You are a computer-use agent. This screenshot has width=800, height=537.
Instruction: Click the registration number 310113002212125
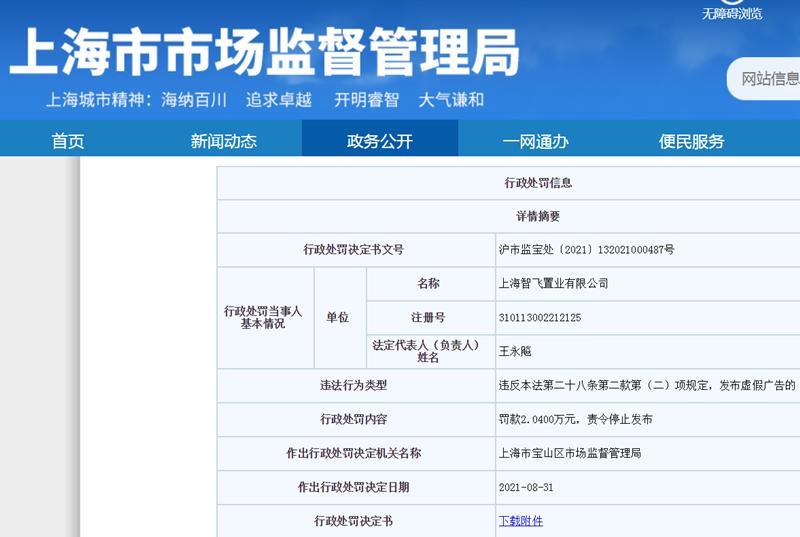540,317
